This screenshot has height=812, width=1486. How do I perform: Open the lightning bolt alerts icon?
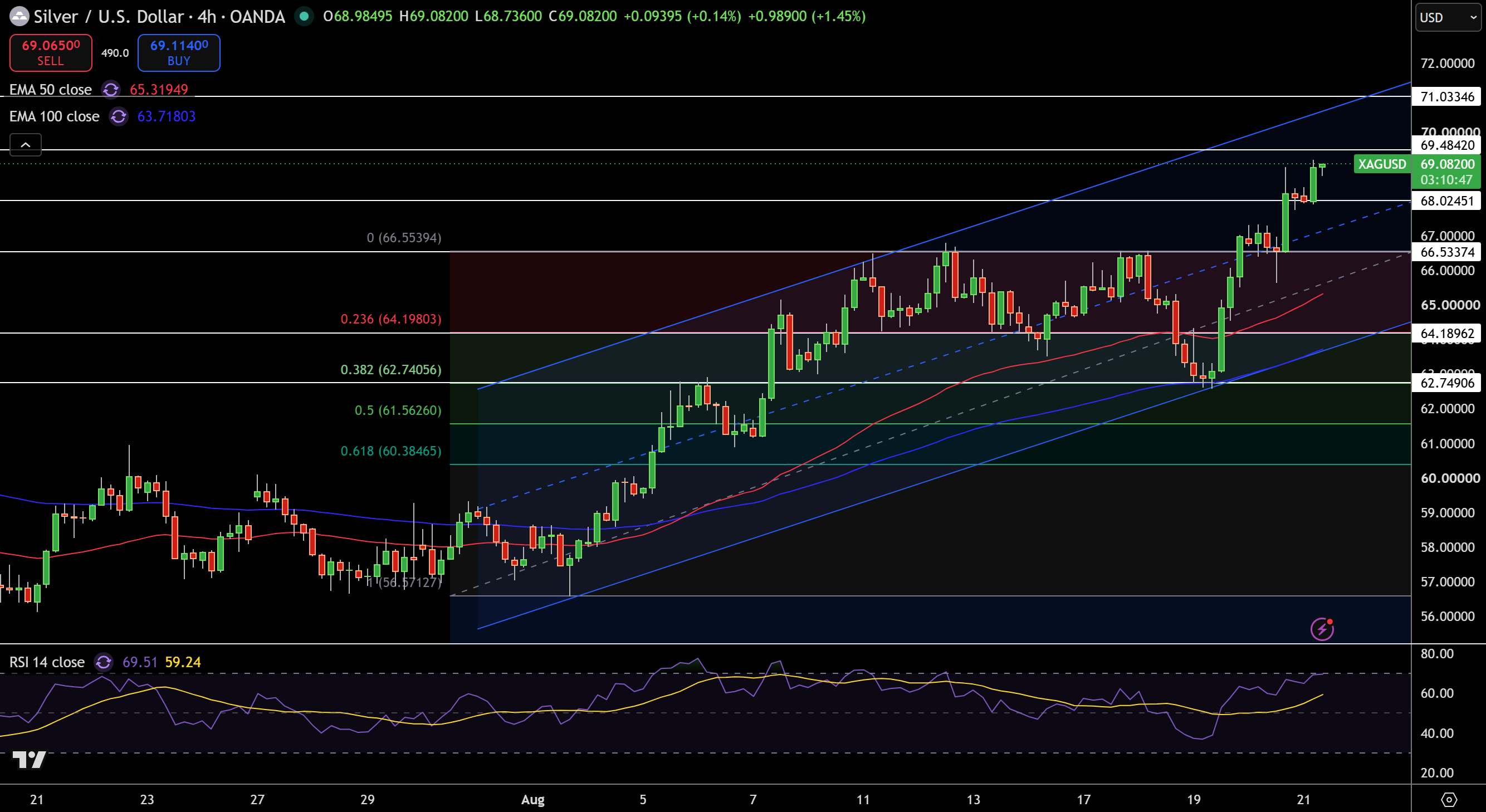1322,629
